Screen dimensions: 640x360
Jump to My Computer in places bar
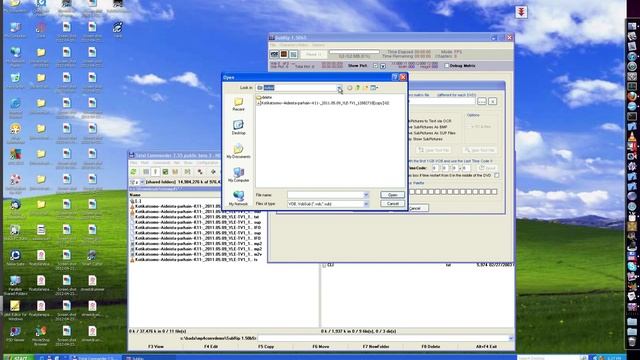(238, 175)
